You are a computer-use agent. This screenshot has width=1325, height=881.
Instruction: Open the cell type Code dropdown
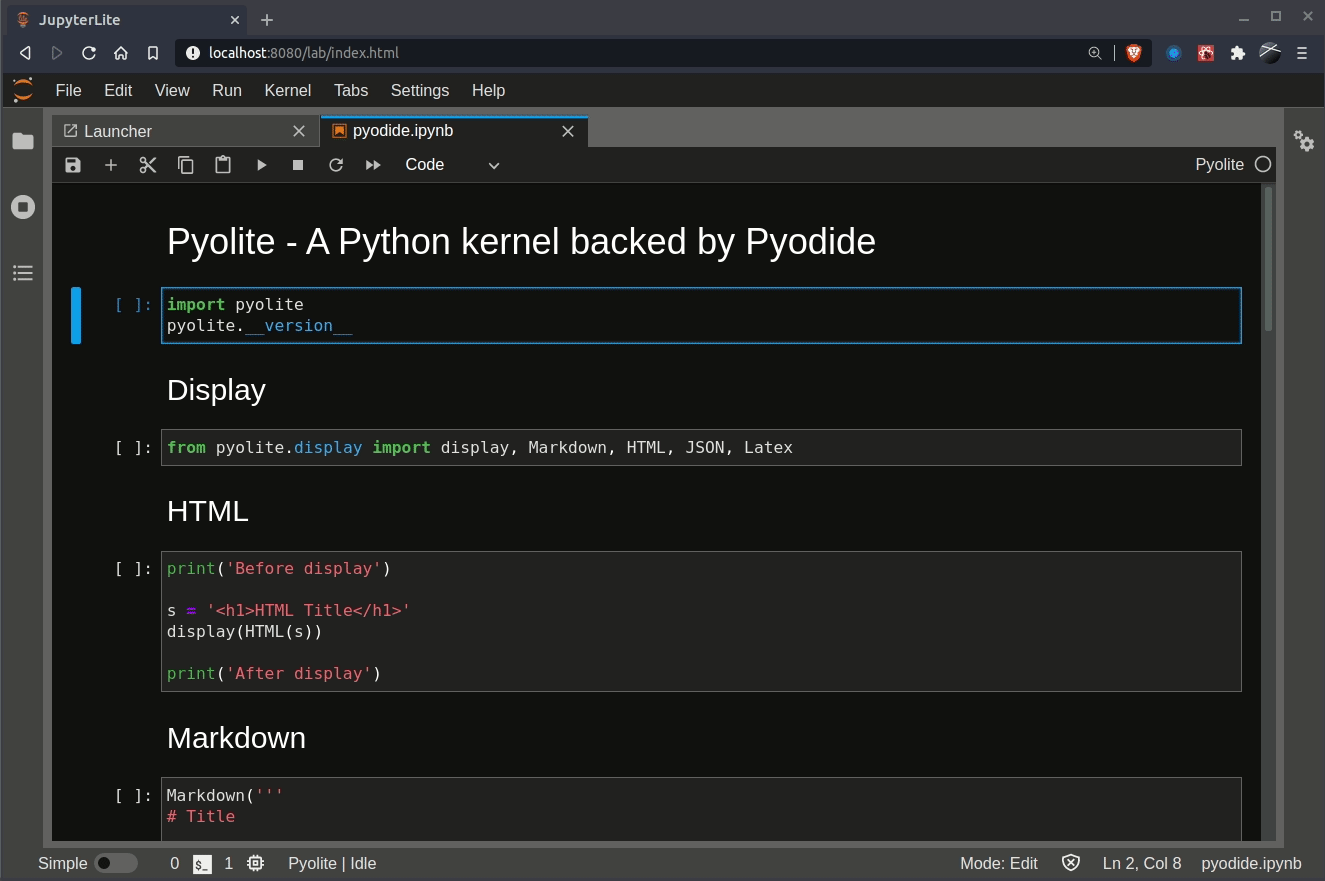(x=452, y=165)
